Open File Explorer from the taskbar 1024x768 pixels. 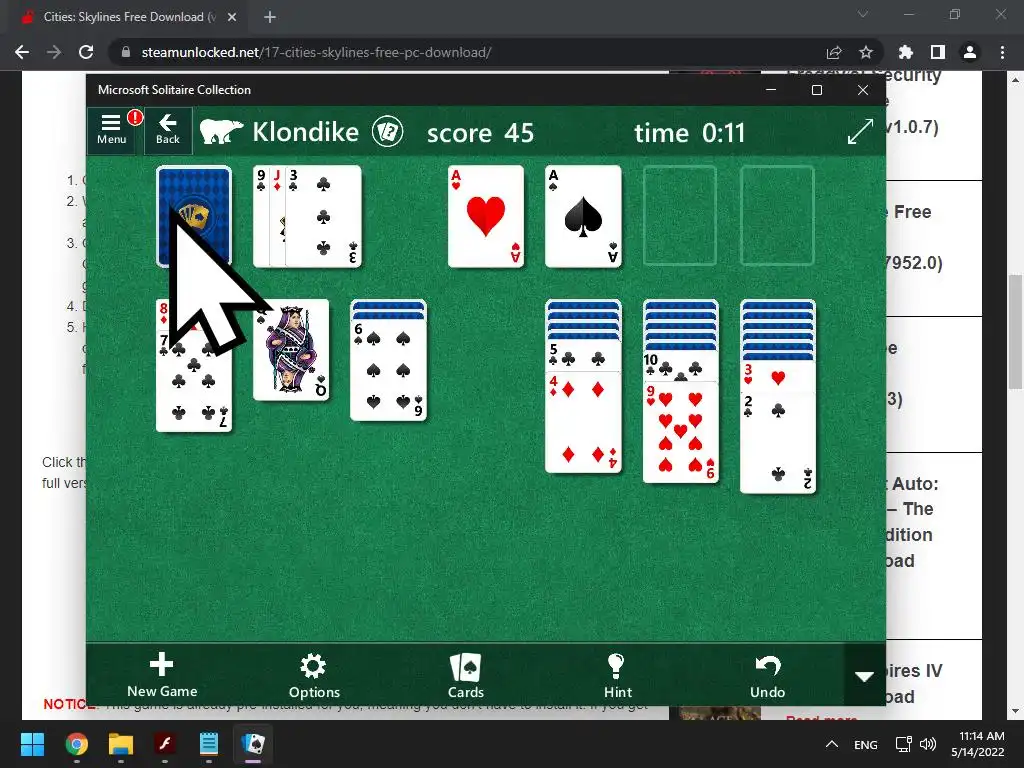(x=121, y=744)
